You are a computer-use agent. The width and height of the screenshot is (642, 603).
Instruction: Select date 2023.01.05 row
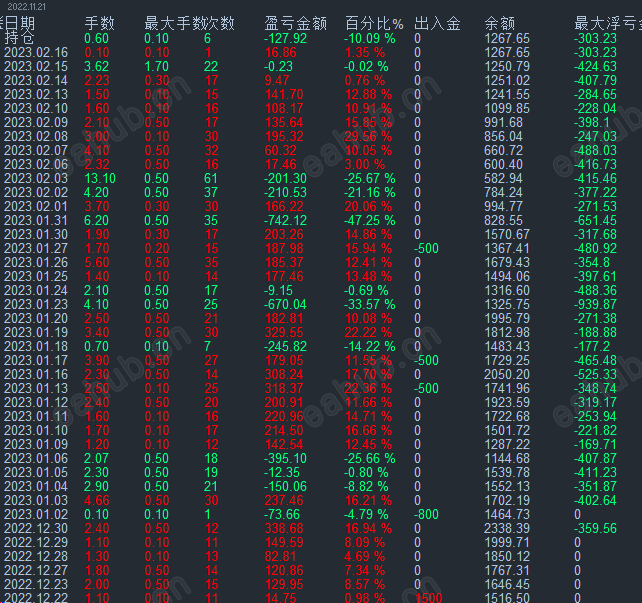point(36,472)
